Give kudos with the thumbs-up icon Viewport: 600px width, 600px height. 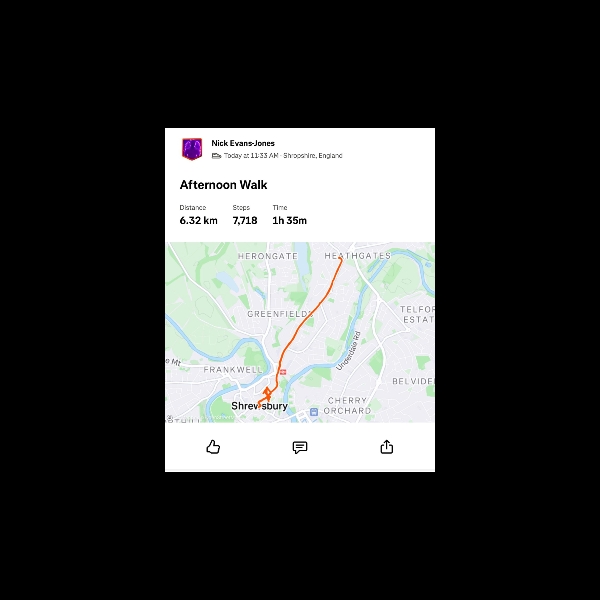[x=213, y=447]
